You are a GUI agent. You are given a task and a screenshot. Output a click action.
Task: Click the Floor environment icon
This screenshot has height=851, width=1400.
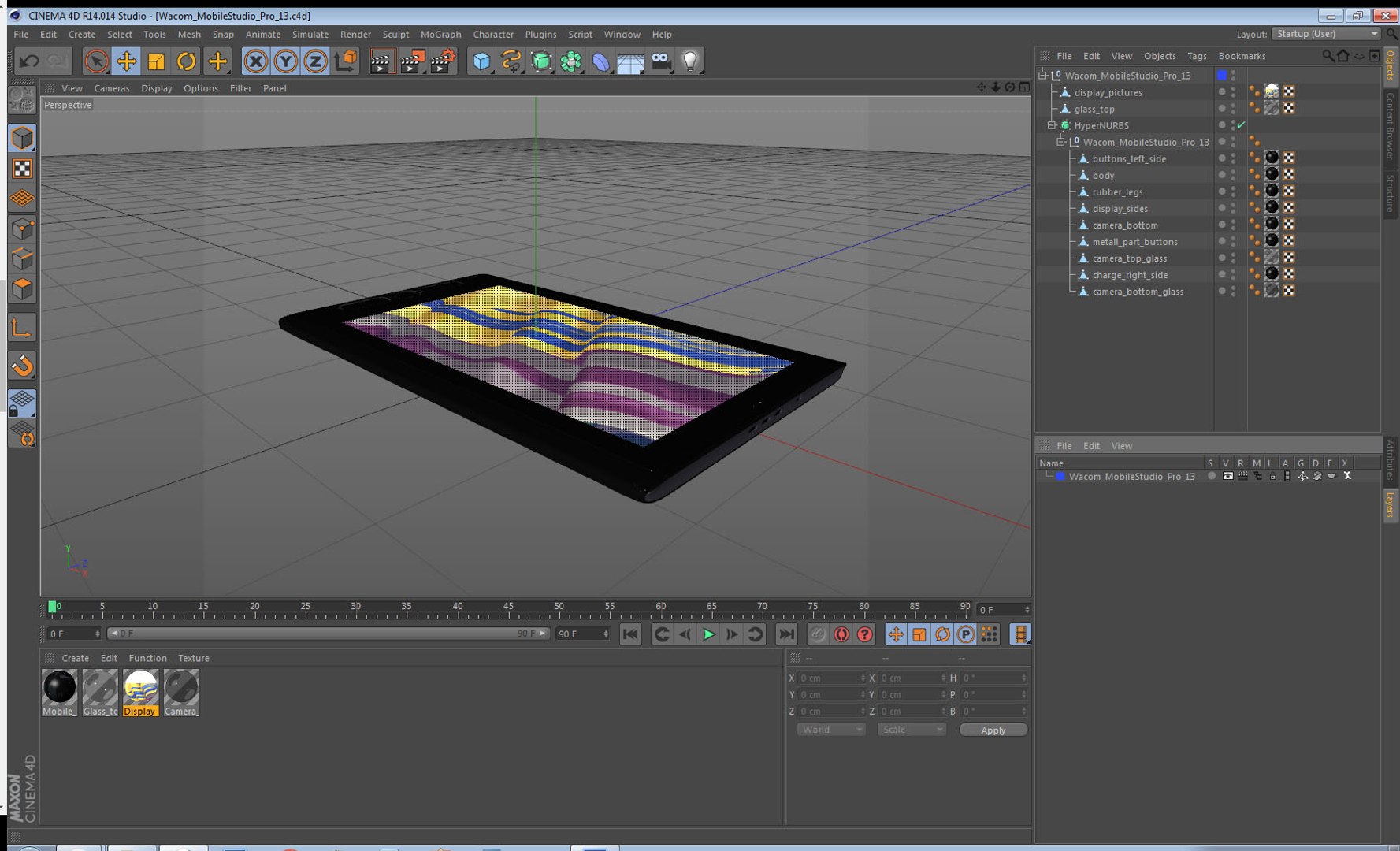630,61
